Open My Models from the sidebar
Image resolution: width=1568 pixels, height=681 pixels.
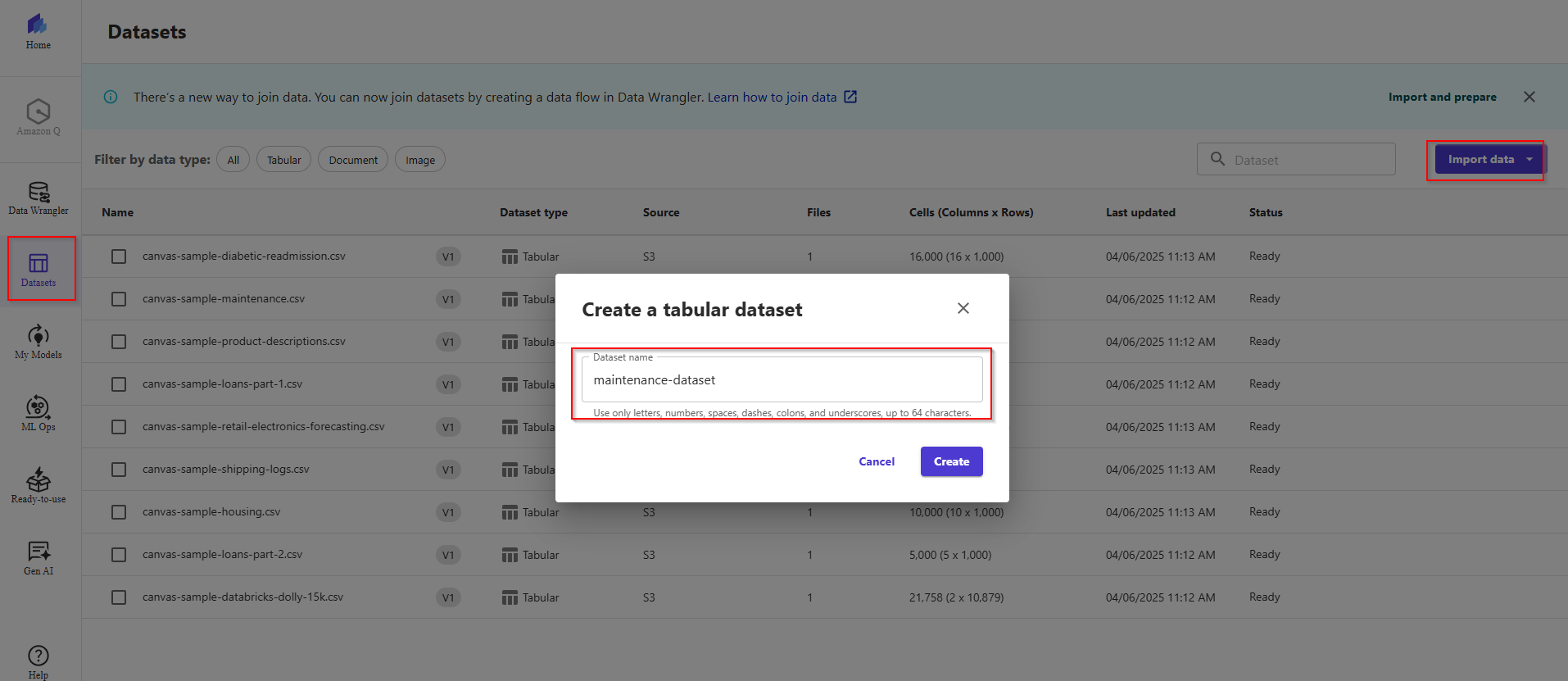pos(39,342)
